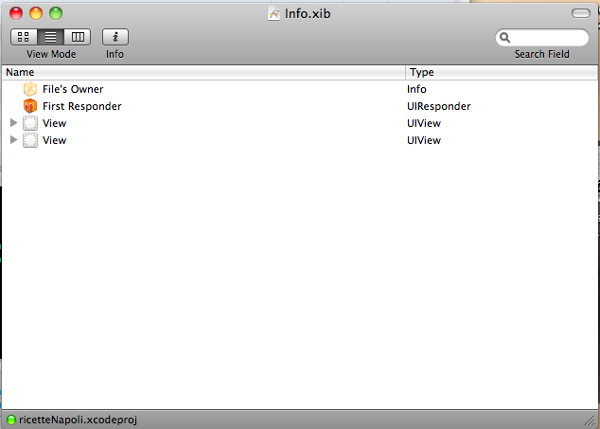
Task: Click the Info.xib title bar document icon
Action: [274, 13]
